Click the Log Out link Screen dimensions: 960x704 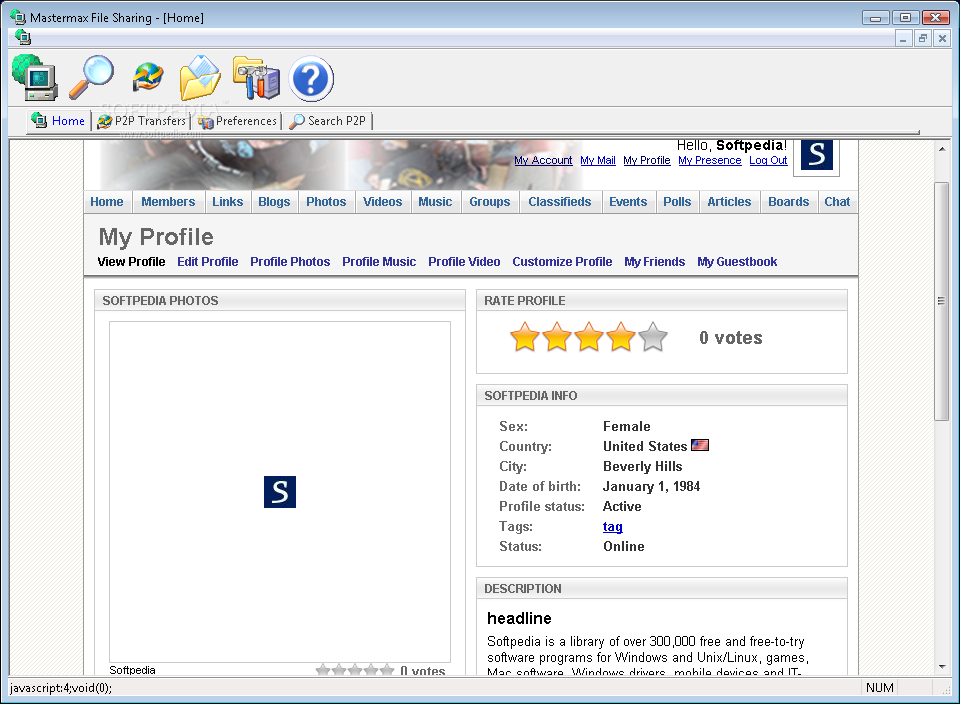coord(768,160)
